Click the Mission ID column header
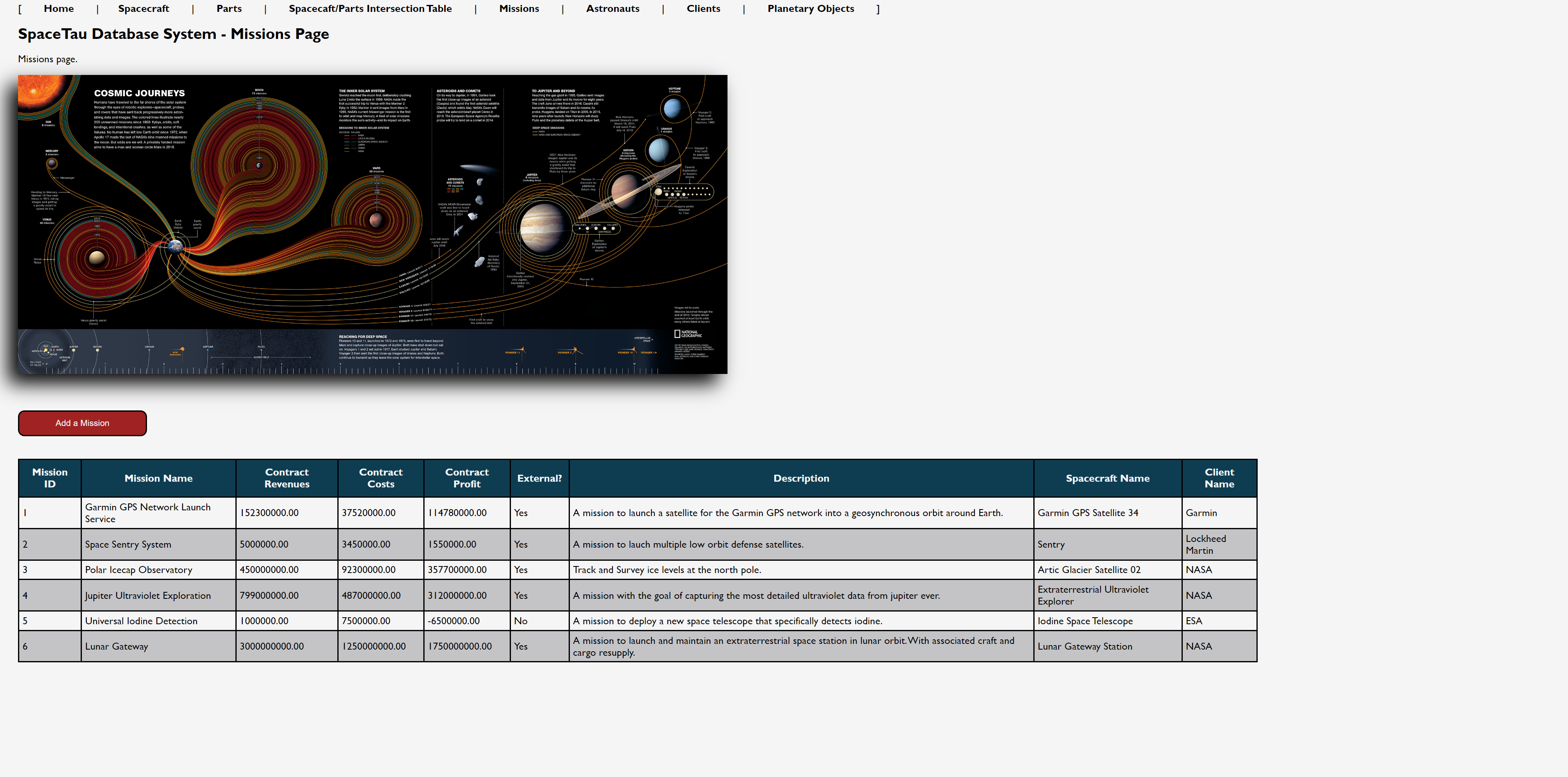 (50, 478)
